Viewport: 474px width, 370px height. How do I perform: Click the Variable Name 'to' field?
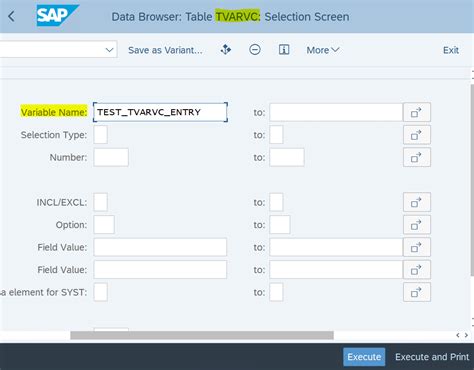click(x=336, y=112)
